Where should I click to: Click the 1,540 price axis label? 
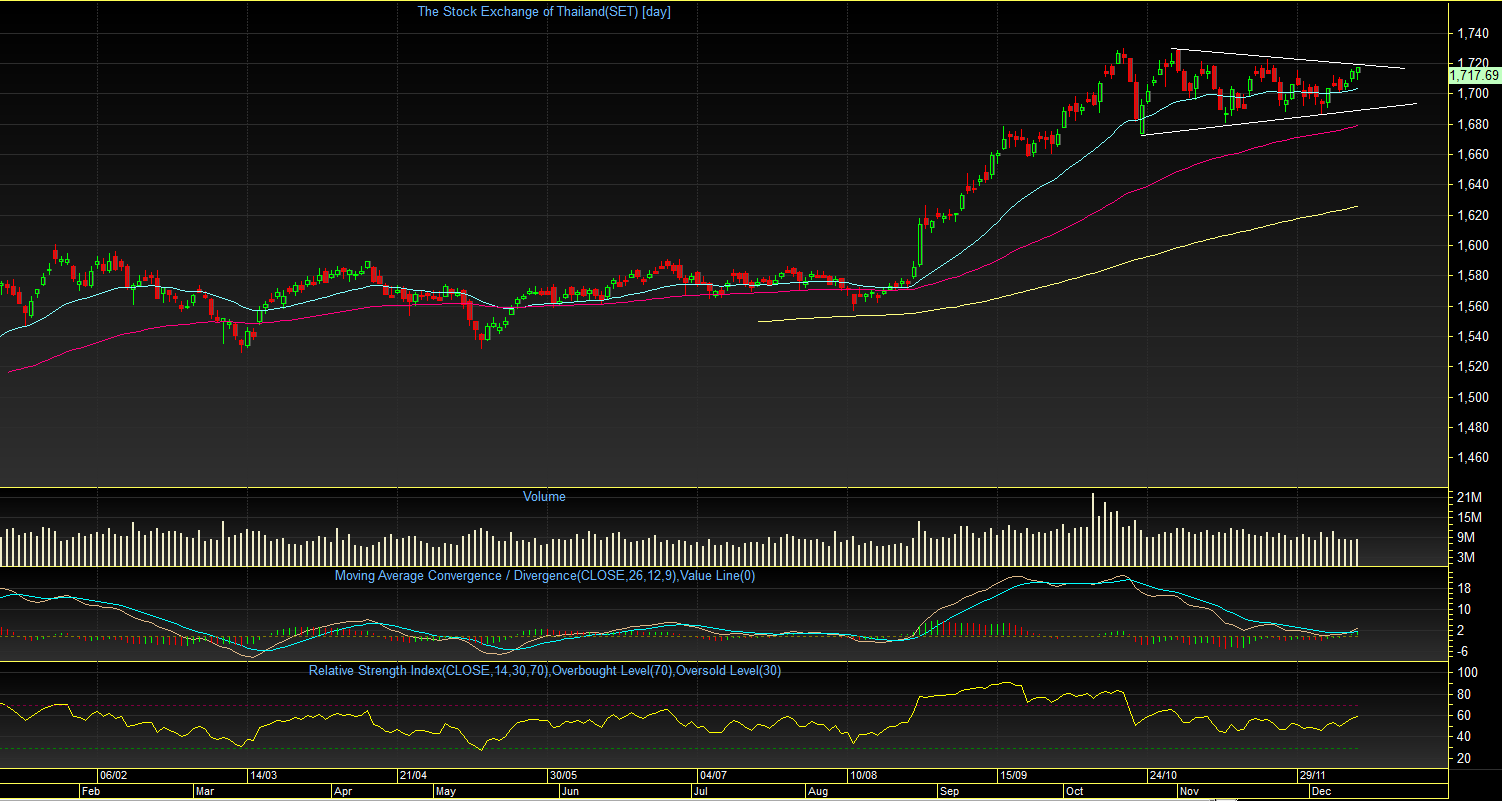(1472, 337)
